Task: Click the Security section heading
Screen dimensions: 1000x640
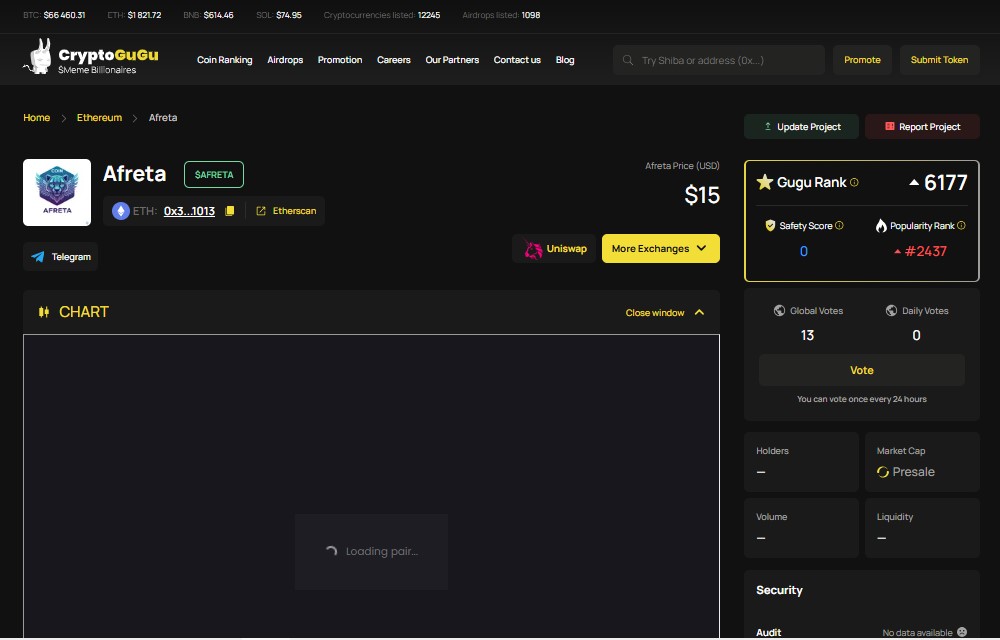Action: pyautogui.click(x=779, y=590)
